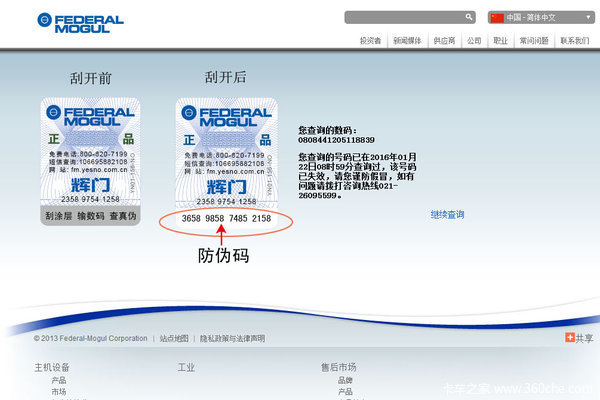Open the 投资者 menu item
The image size is (600, 400).
371,41
